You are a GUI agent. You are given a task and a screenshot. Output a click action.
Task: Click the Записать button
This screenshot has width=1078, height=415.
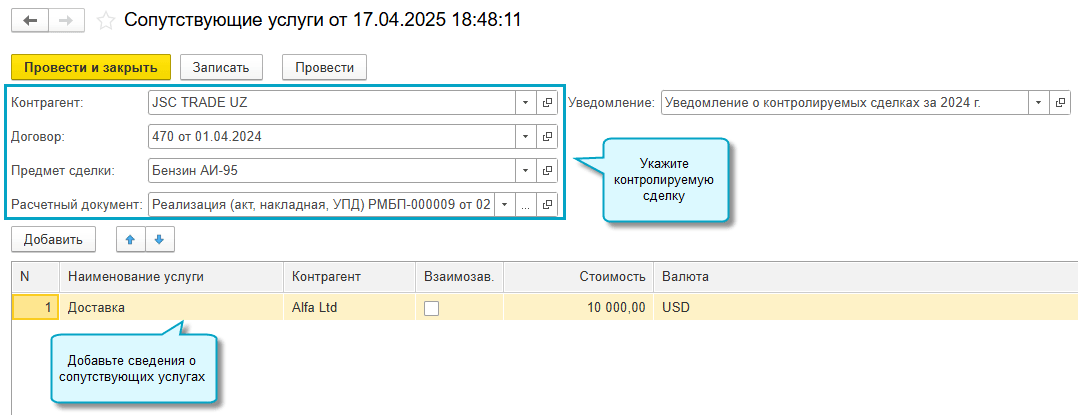[221, 67]
